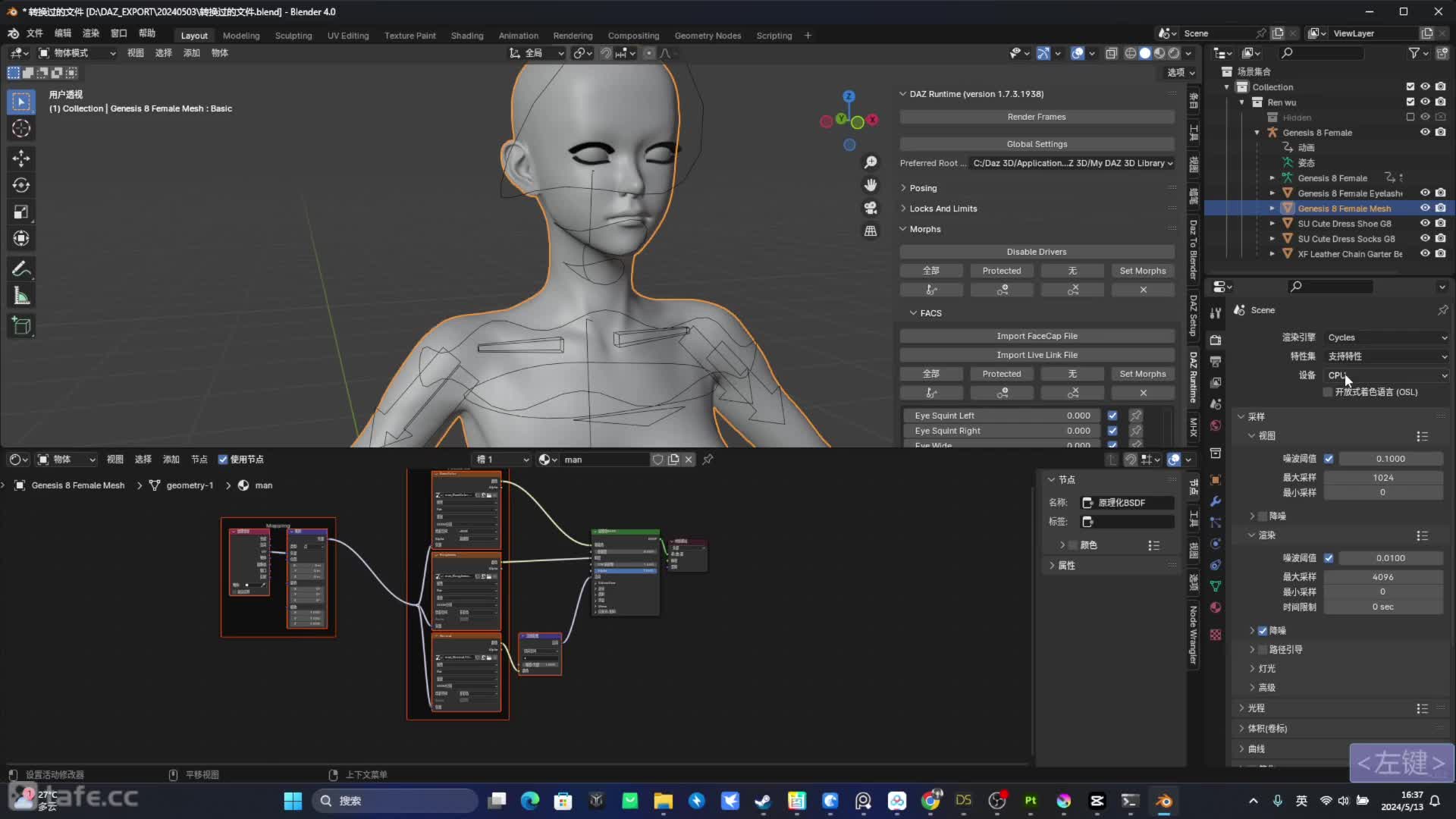Hide SU Cute Dress Shoe G8 eye icon

point(1425,224)
